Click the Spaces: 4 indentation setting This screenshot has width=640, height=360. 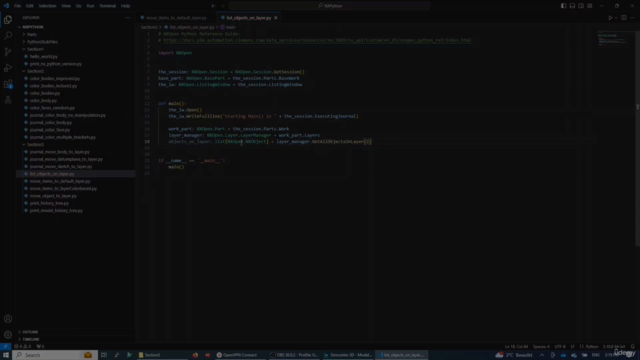[541, 347]
